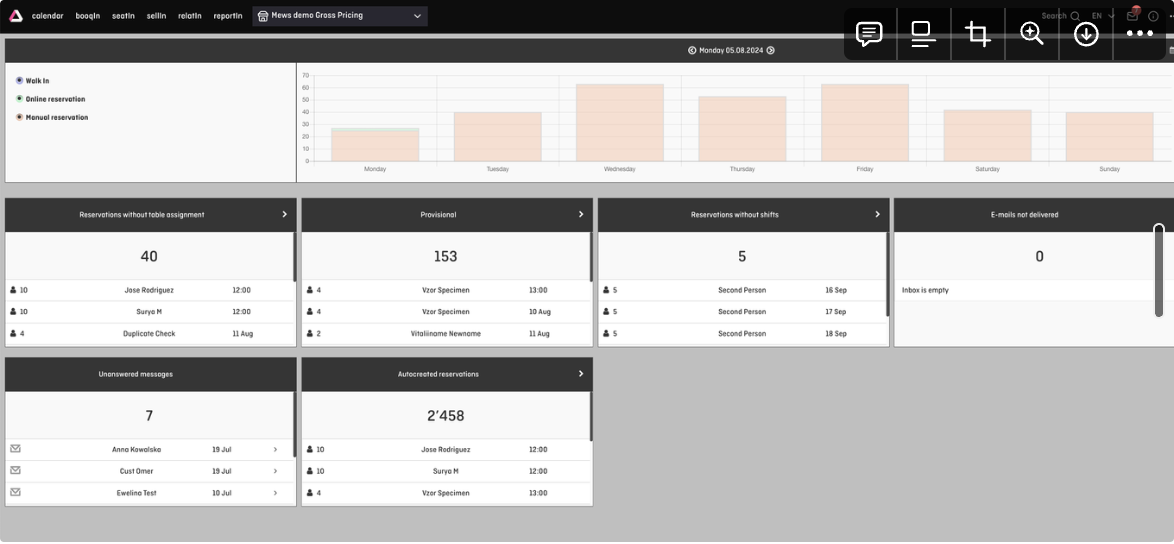The width and height of the screenshot is (1174, 544).
Task: Open the three-dots more options in overlay toolbar
Action: (1140, 34)
